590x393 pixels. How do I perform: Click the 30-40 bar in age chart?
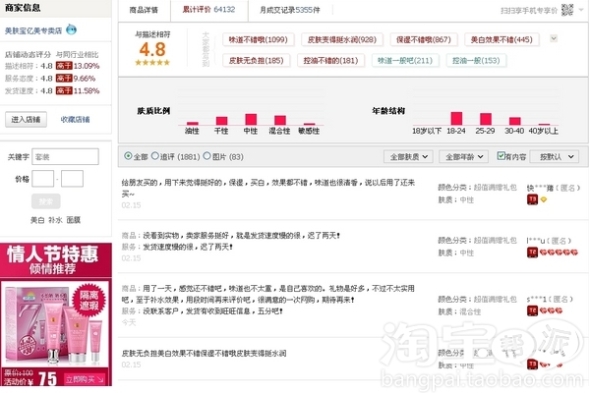pyautogui.click(x=515, y=121)
